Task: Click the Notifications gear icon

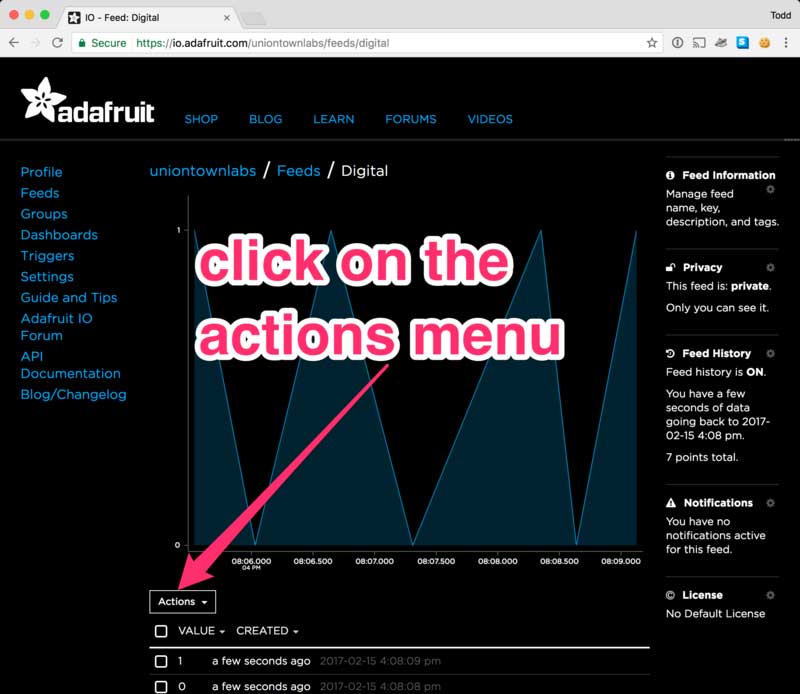Action: click(770, 503)
